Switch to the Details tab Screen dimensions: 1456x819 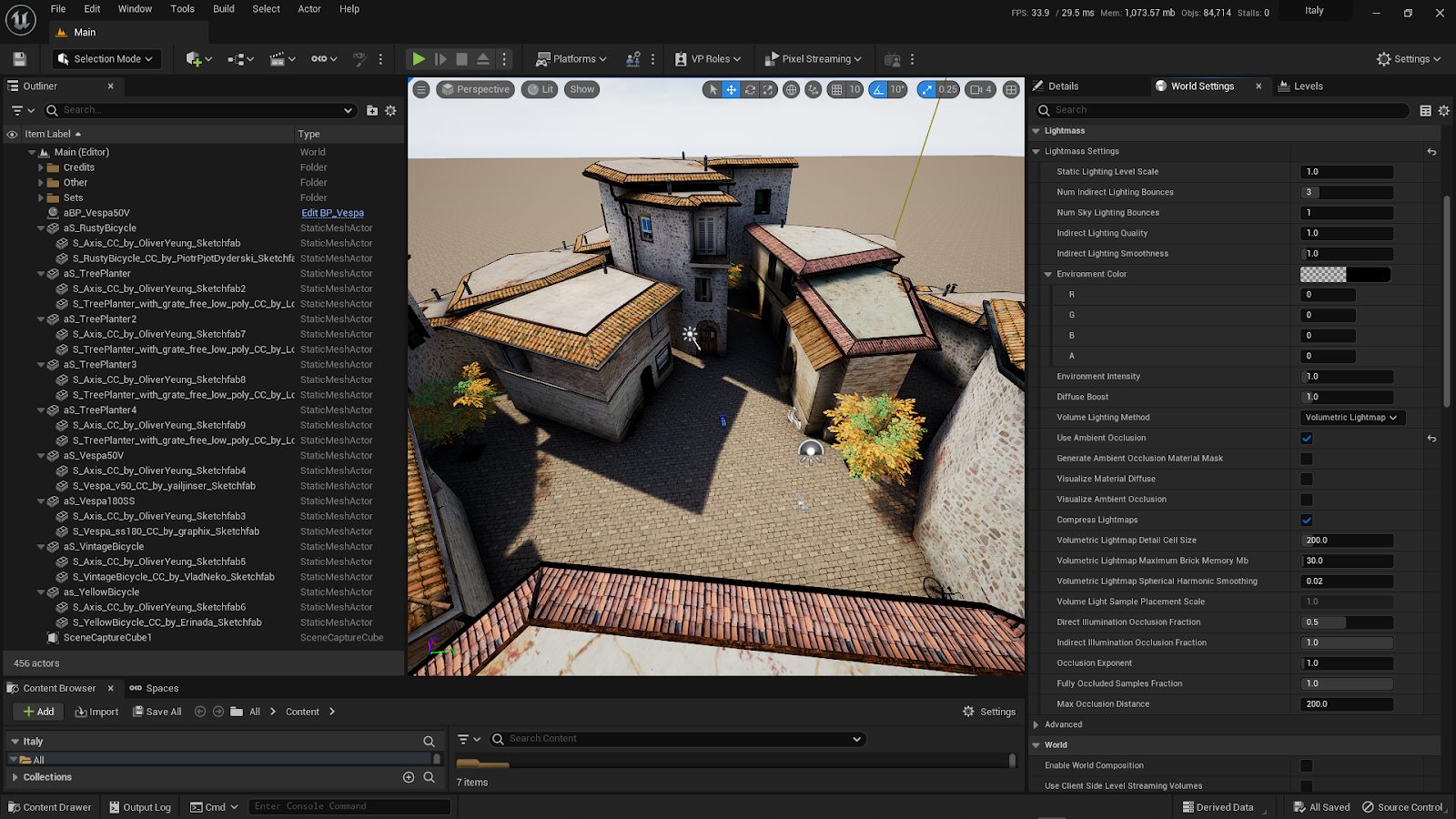point(1062,86)
